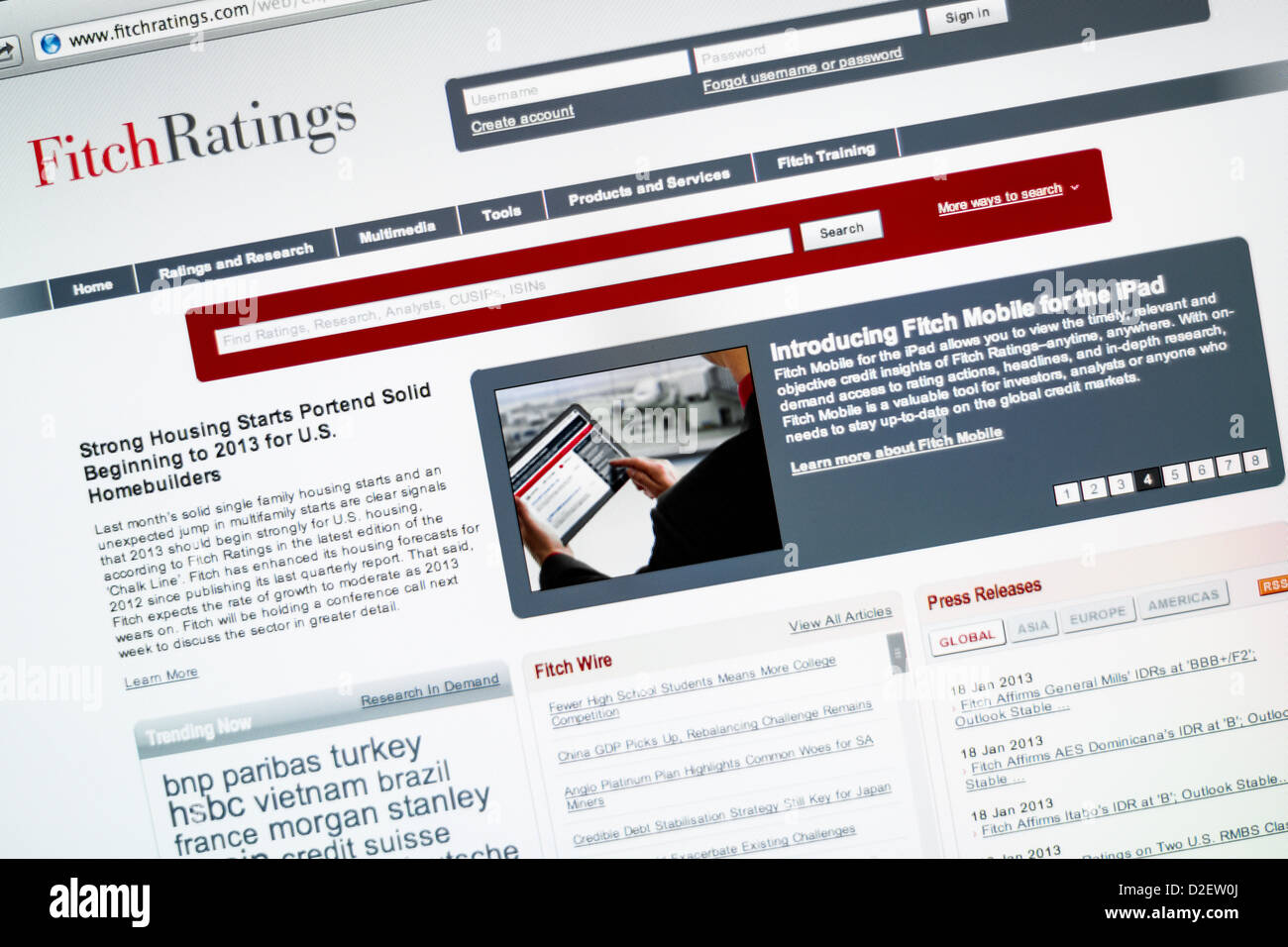Click the globe site icon in address bar
The image size is (1288, 947).
[x=50, y=43]
